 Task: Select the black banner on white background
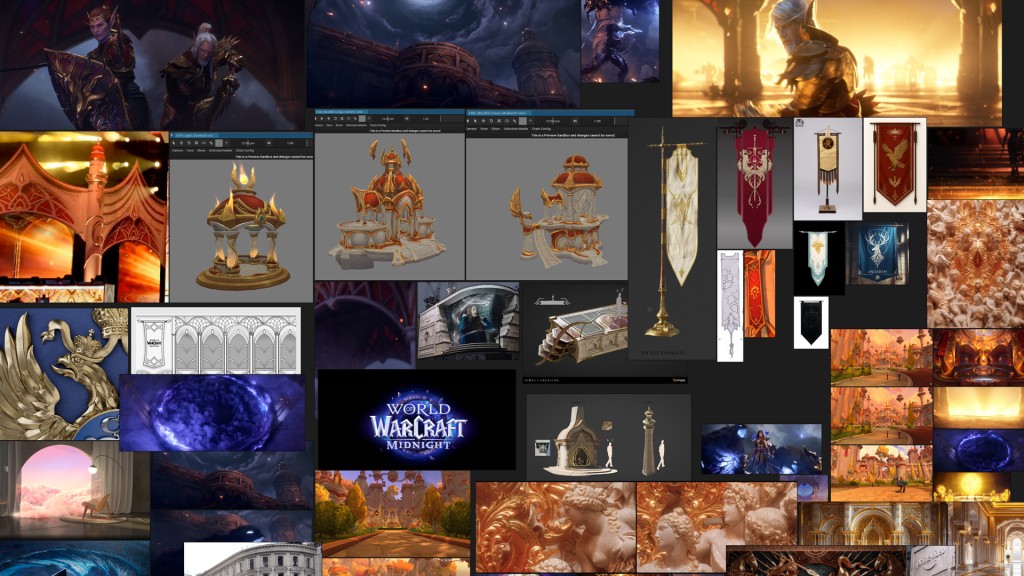810,322
